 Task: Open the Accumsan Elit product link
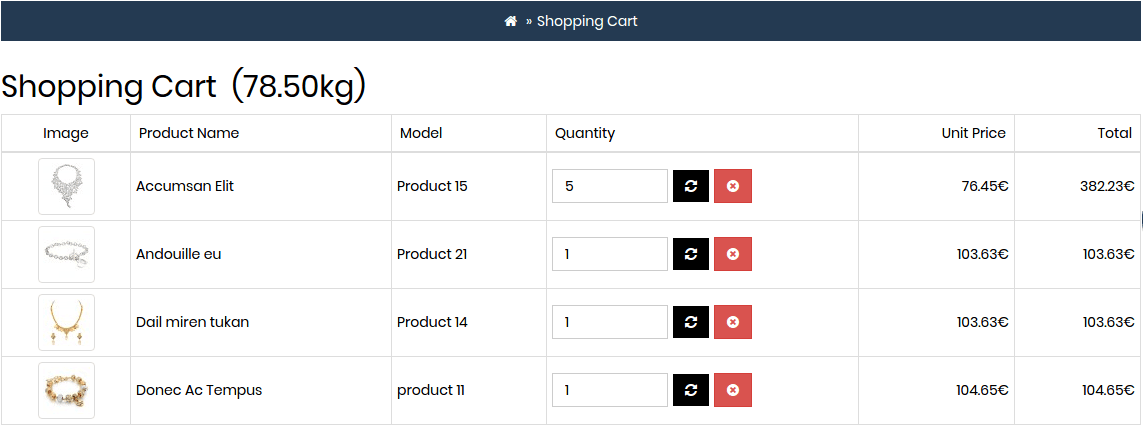(x=184, y=186)
